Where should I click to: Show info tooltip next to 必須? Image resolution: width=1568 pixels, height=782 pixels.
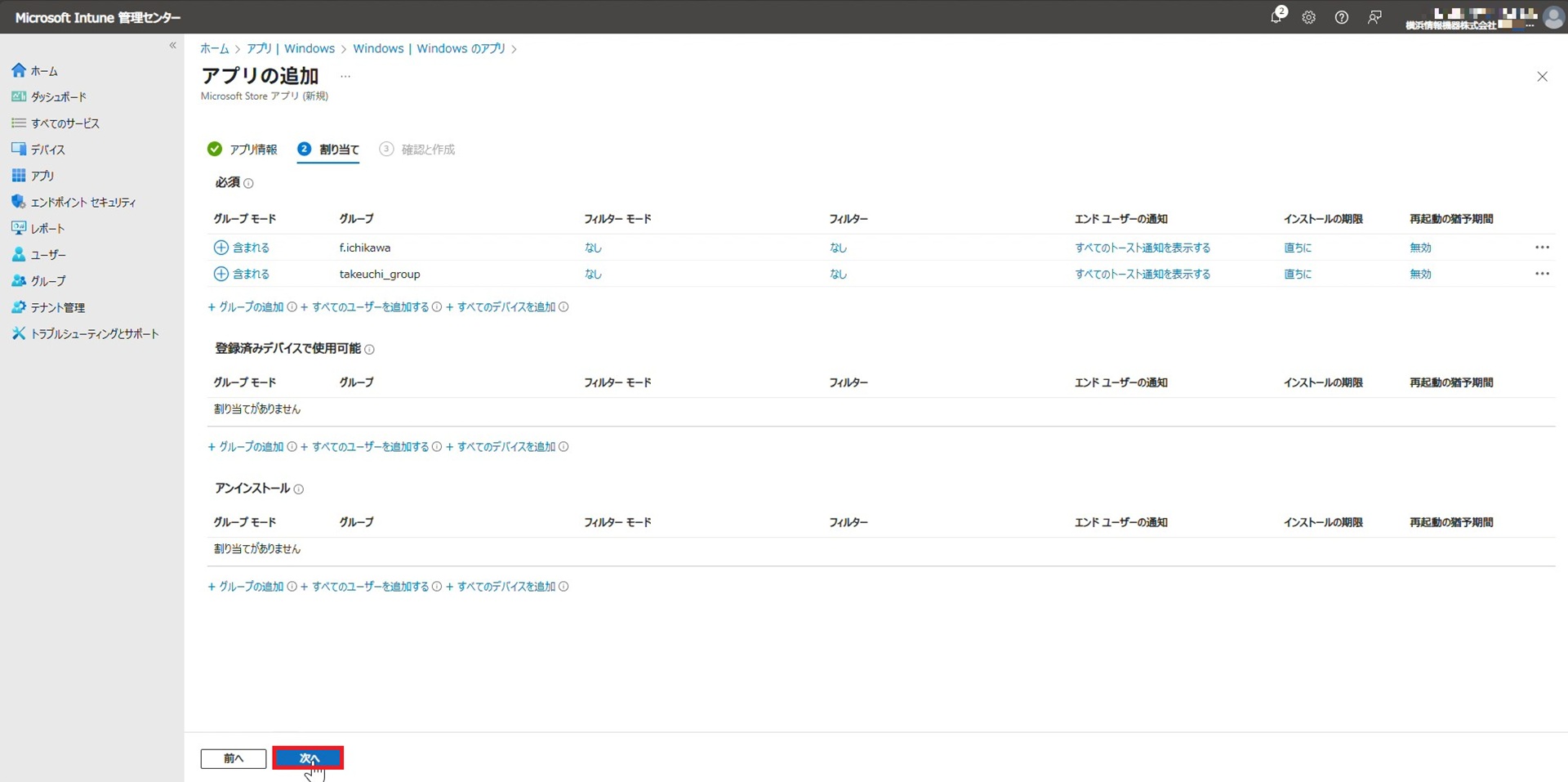(x=248, y=184)
